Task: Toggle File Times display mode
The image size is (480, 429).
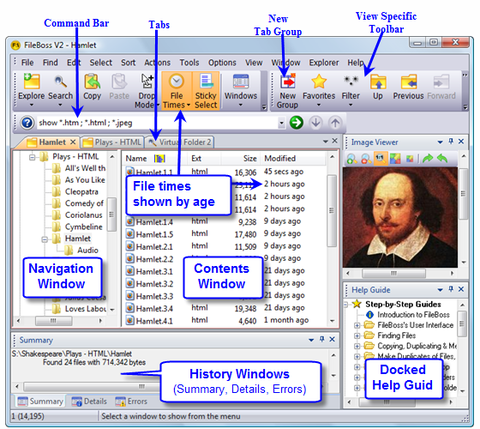Action: 177,91
